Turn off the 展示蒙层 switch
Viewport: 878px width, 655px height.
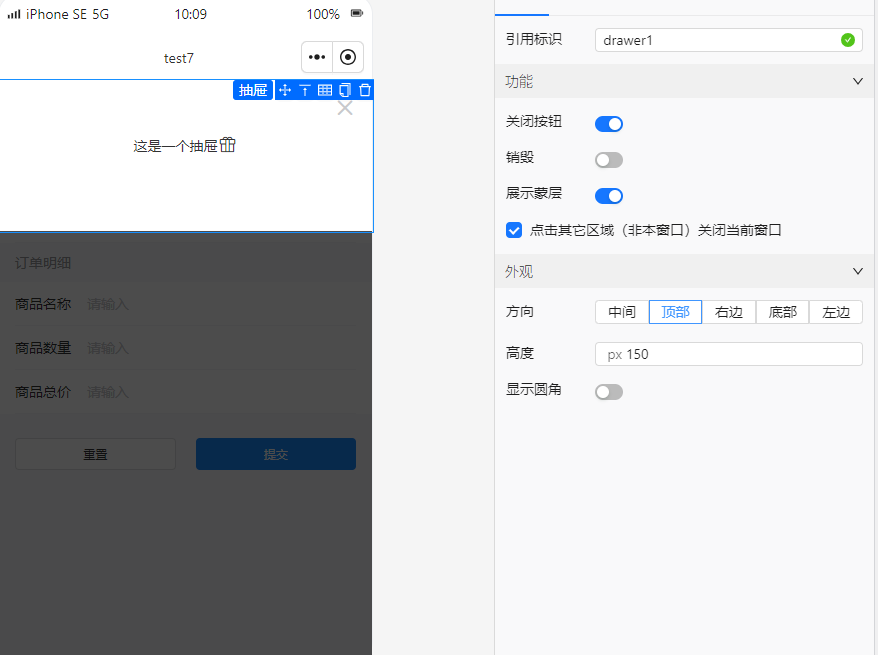(x=609, y=196)
